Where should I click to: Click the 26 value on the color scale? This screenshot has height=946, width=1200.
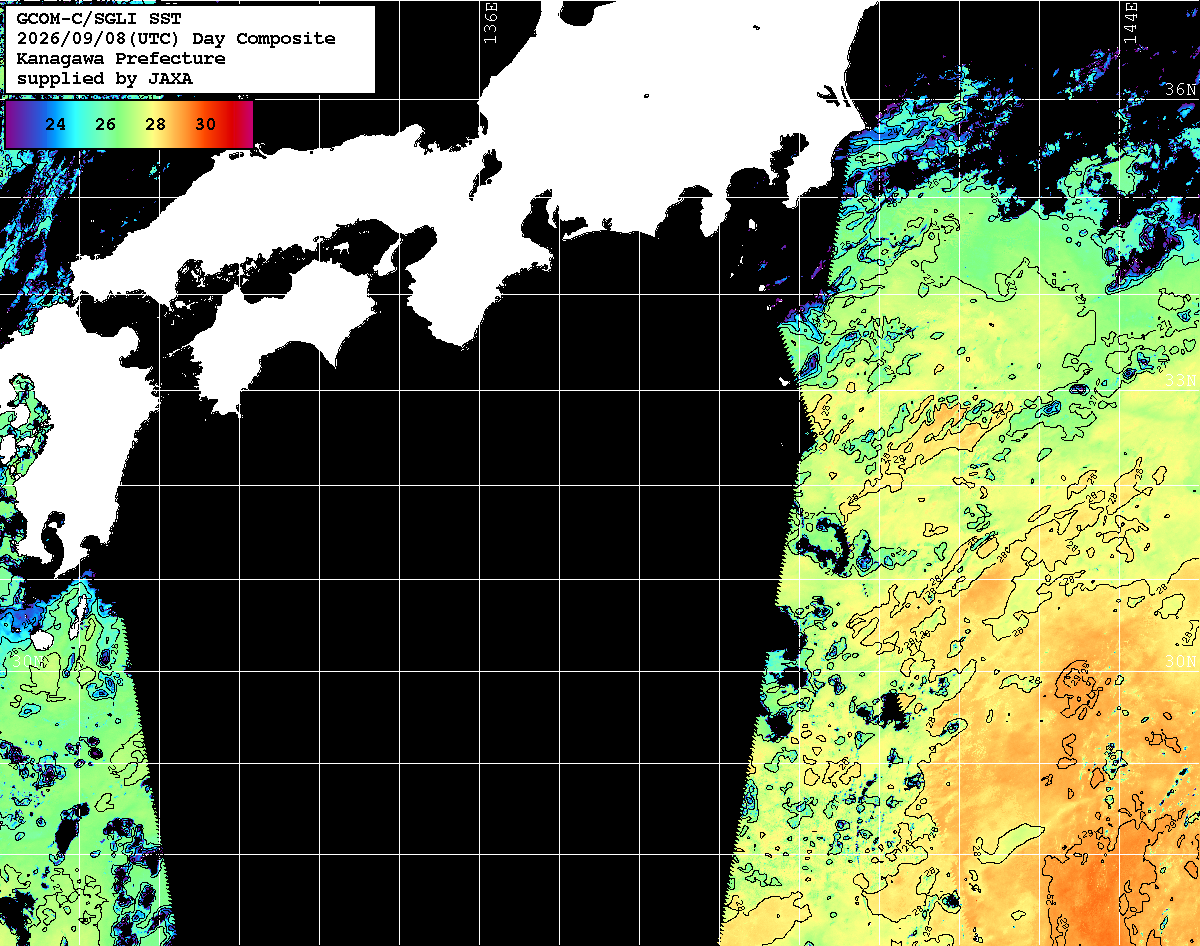point(106,125)
